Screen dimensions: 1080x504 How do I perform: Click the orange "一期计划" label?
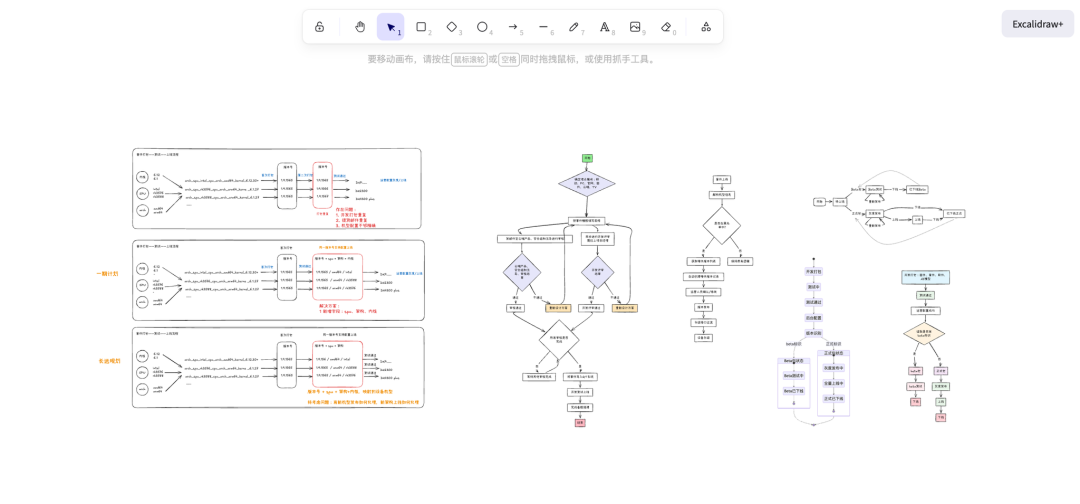(x=107, y=274)
